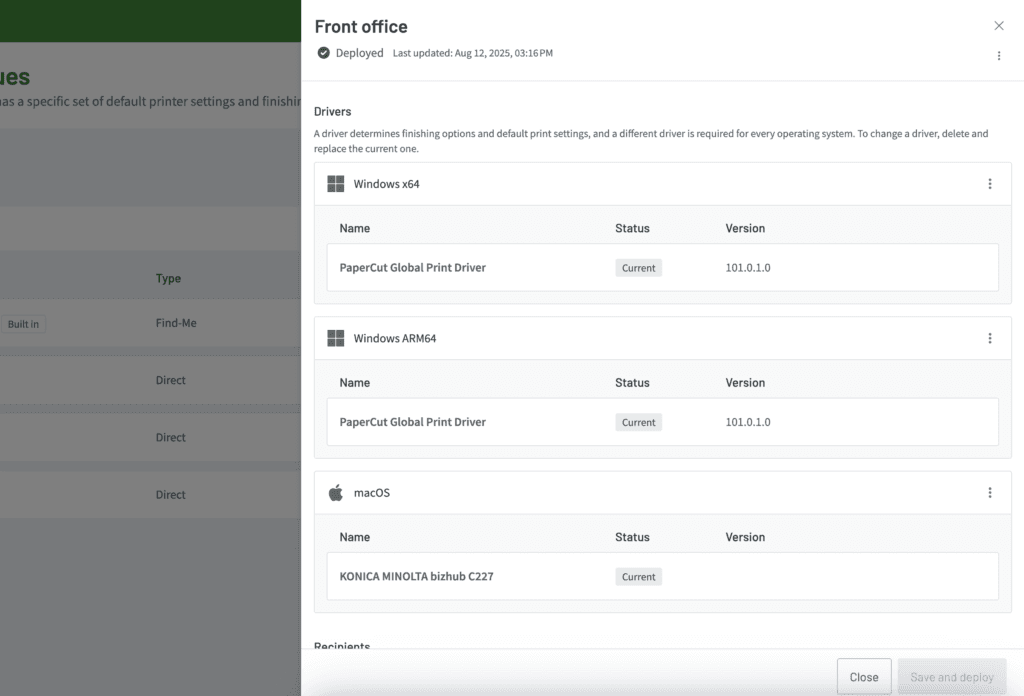The height and width of the screenshot is (696, 1024).
Task: Click the Apple logo icon beside macOS
Action: click(336, 493)
